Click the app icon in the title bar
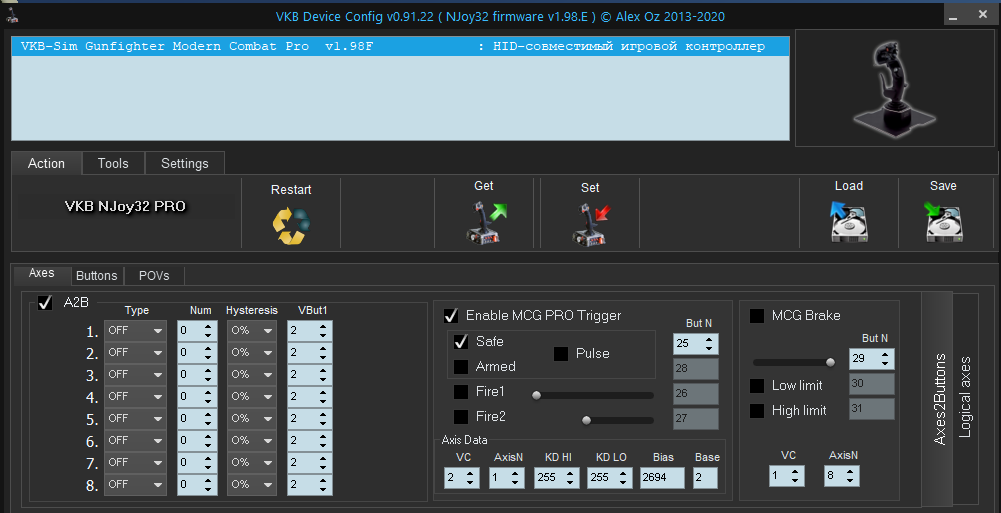 pyautogui.click(x=11, y=15)
